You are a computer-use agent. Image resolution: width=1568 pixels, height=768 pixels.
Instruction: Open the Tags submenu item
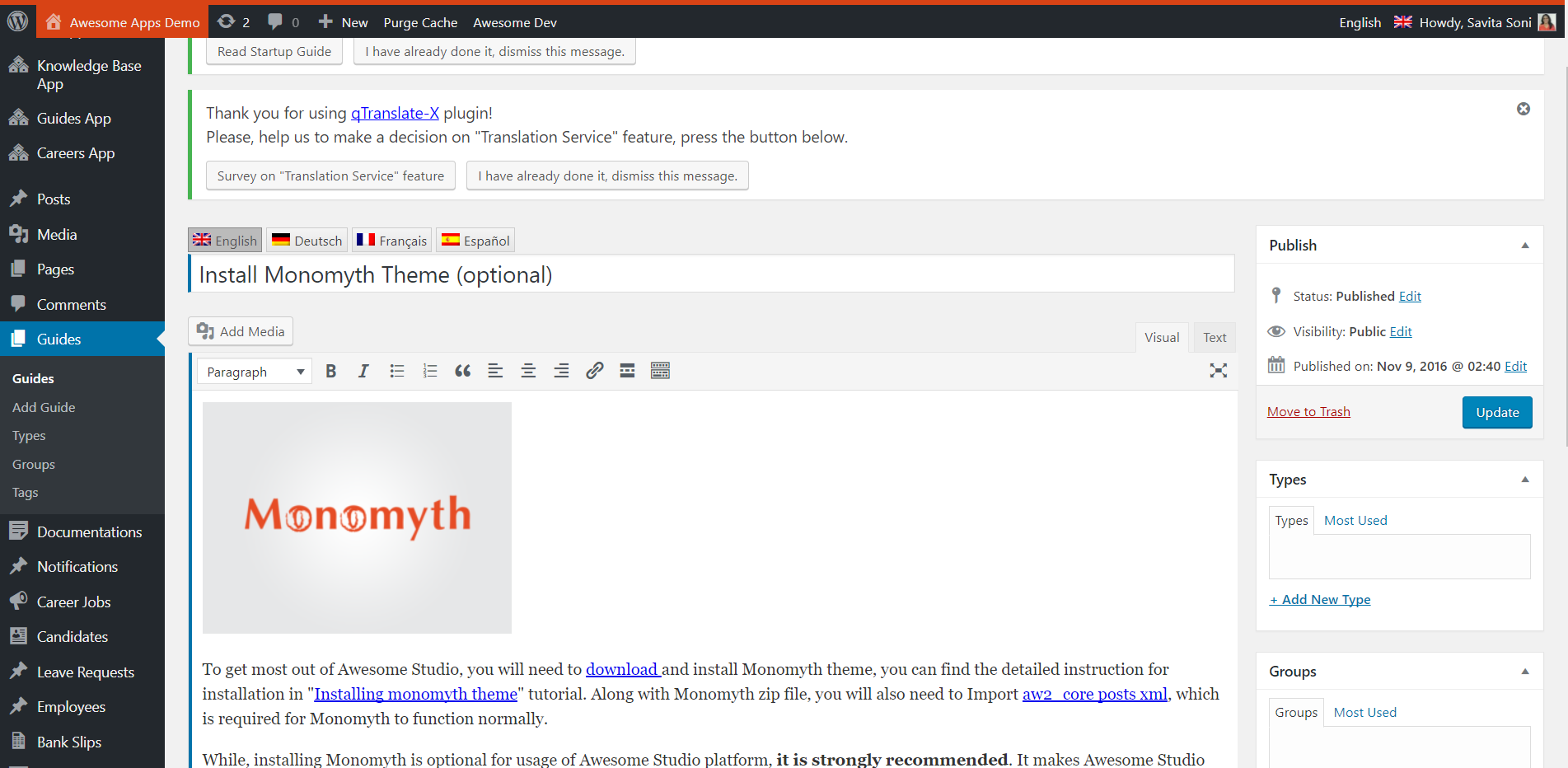click(26, 492)
